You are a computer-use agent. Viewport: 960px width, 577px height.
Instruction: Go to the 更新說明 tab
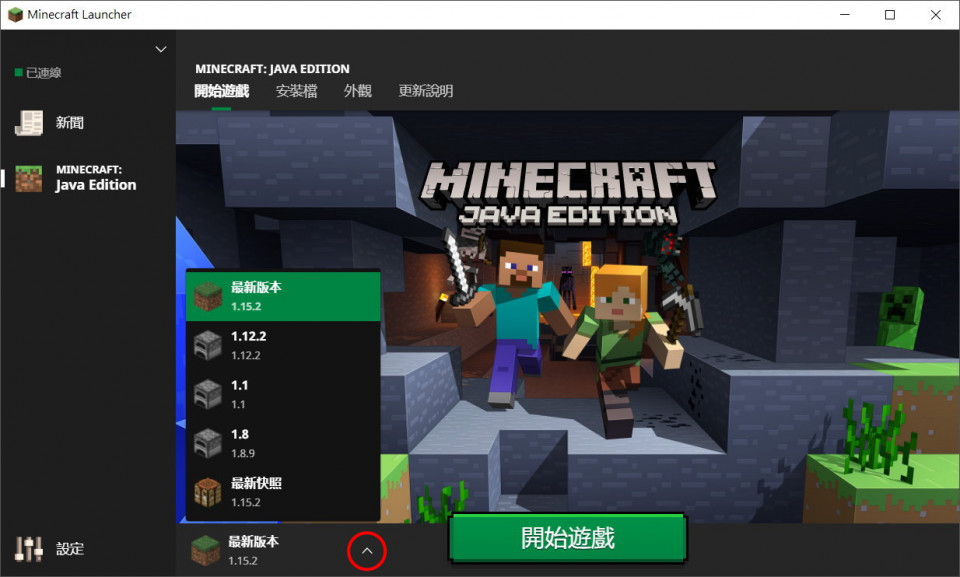[425, 91]
